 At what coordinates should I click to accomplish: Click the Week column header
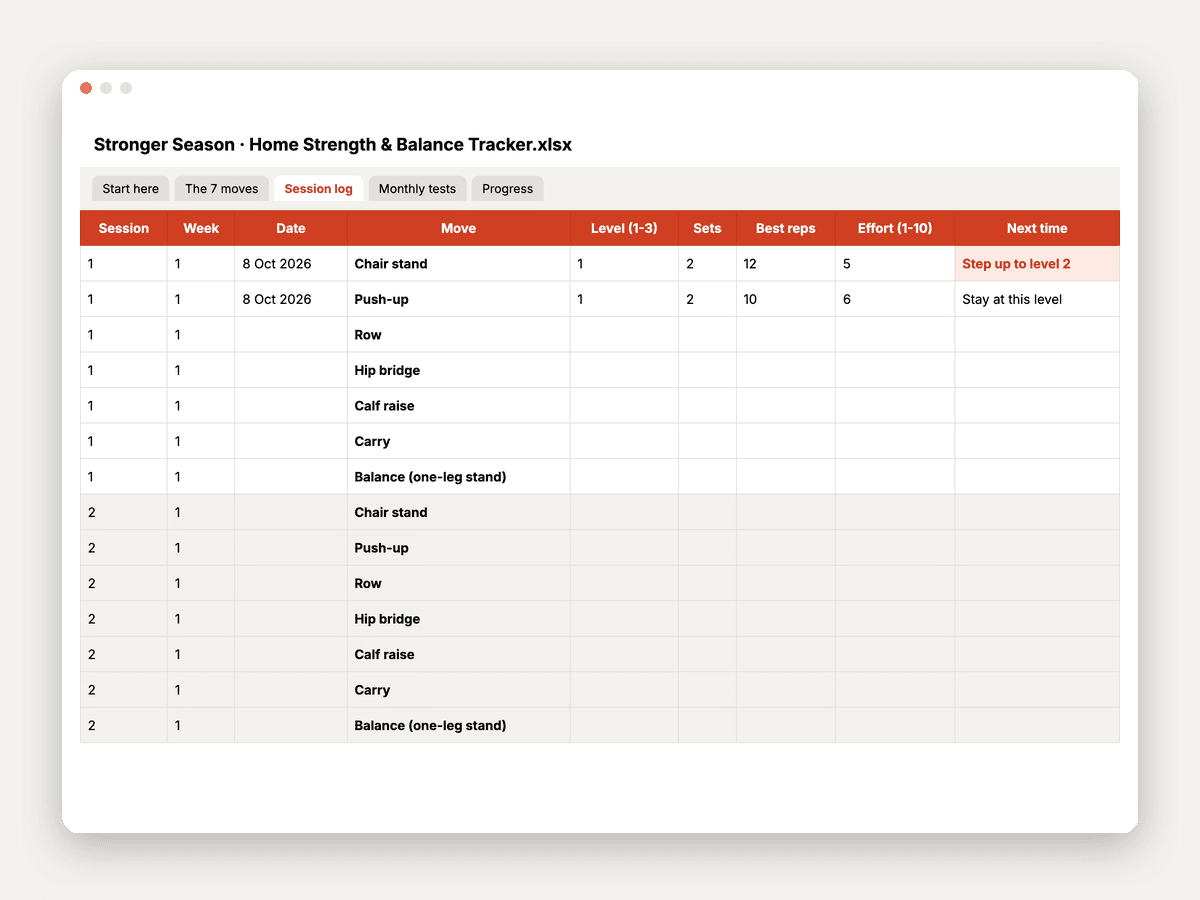pyautogui.click(x=201, y=228)
